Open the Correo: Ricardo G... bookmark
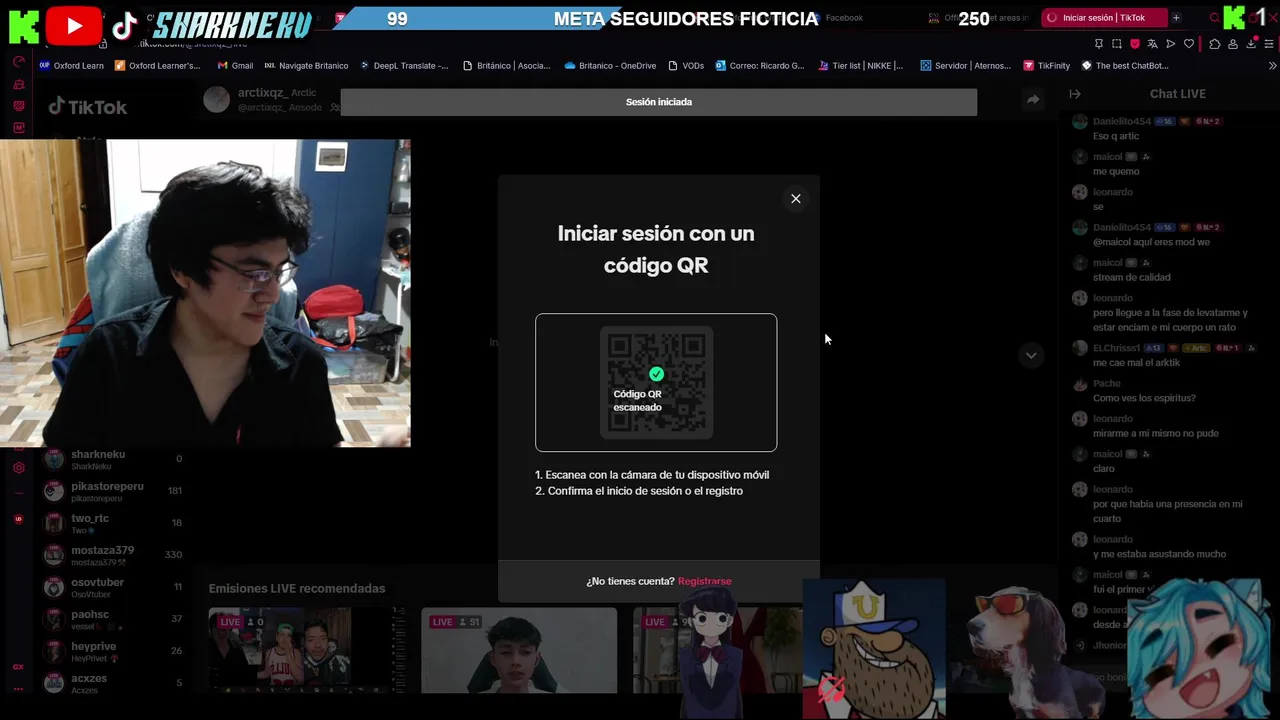 click(x=758, y=66)
